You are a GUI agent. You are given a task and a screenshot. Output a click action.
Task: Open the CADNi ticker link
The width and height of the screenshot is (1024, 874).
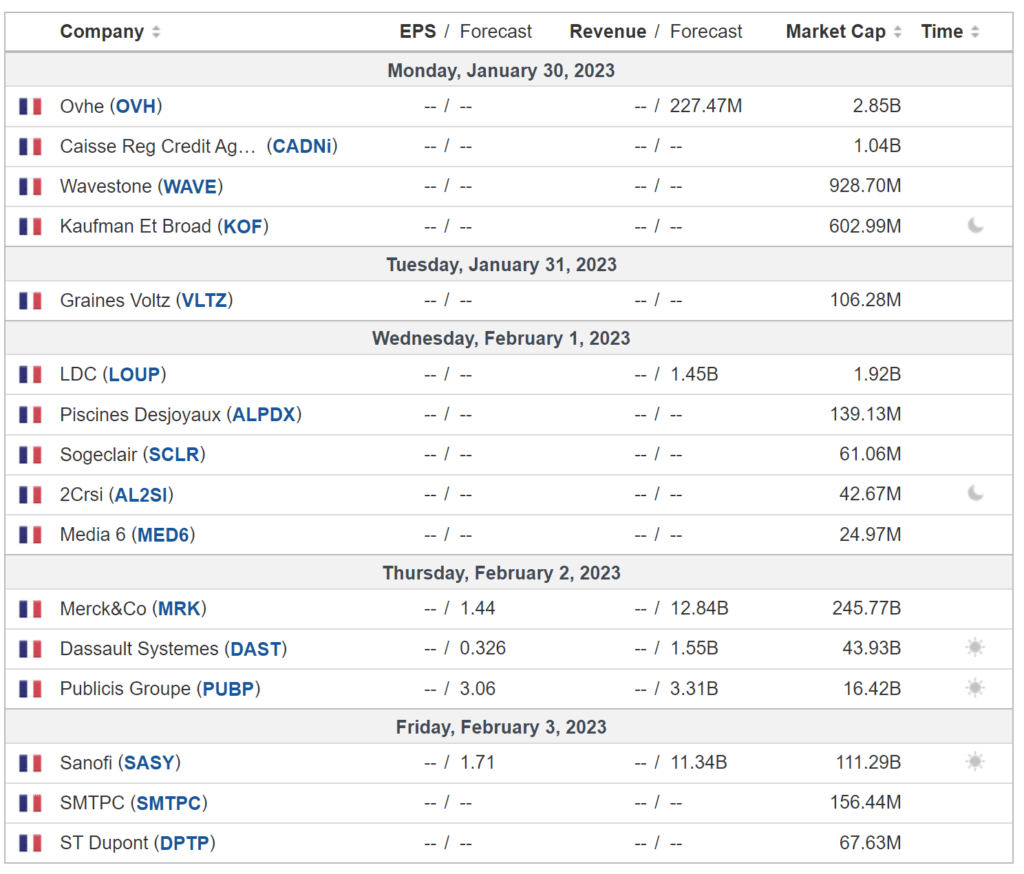point(302,146)
